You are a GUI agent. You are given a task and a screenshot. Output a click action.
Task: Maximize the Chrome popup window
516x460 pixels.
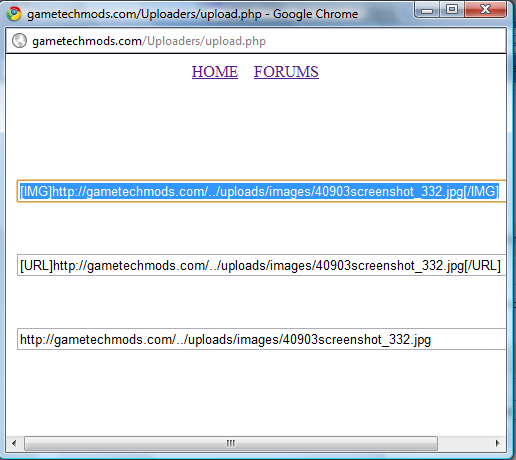[452, 10]
